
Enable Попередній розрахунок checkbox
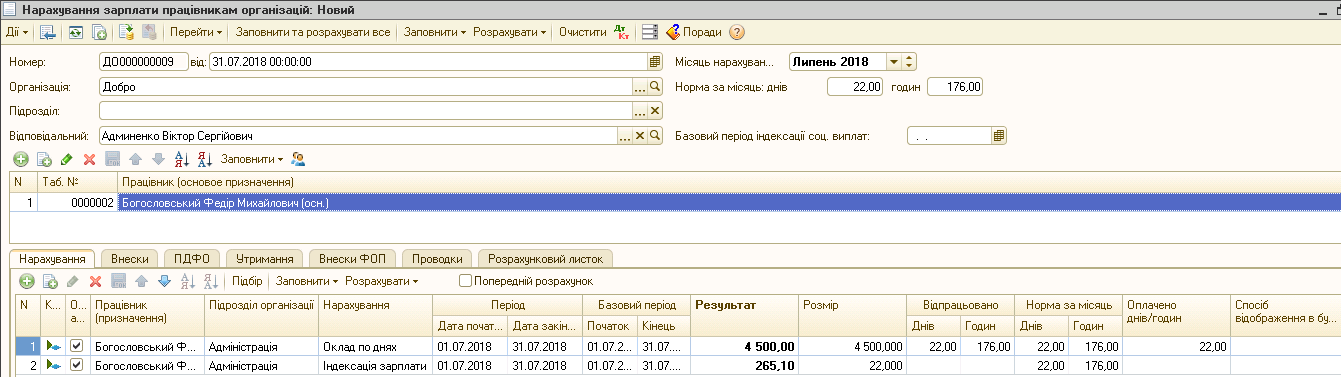point(465,282)
